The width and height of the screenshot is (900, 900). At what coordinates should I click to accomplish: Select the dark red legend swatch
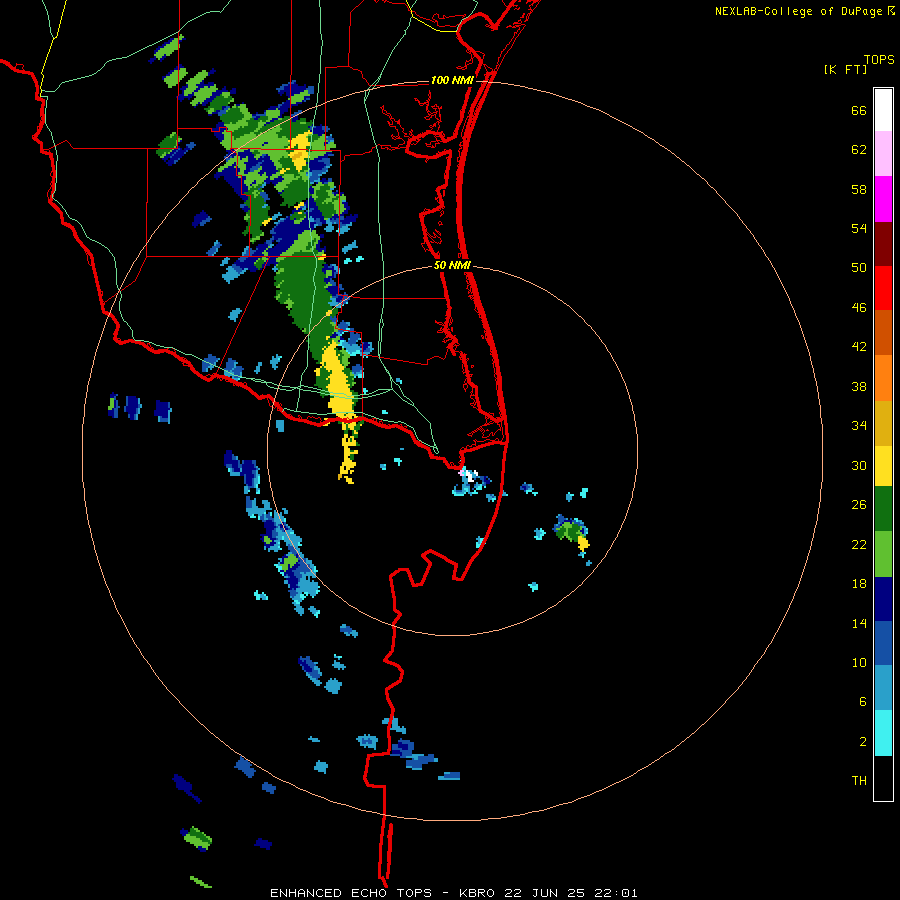click(x=883, y=244)
